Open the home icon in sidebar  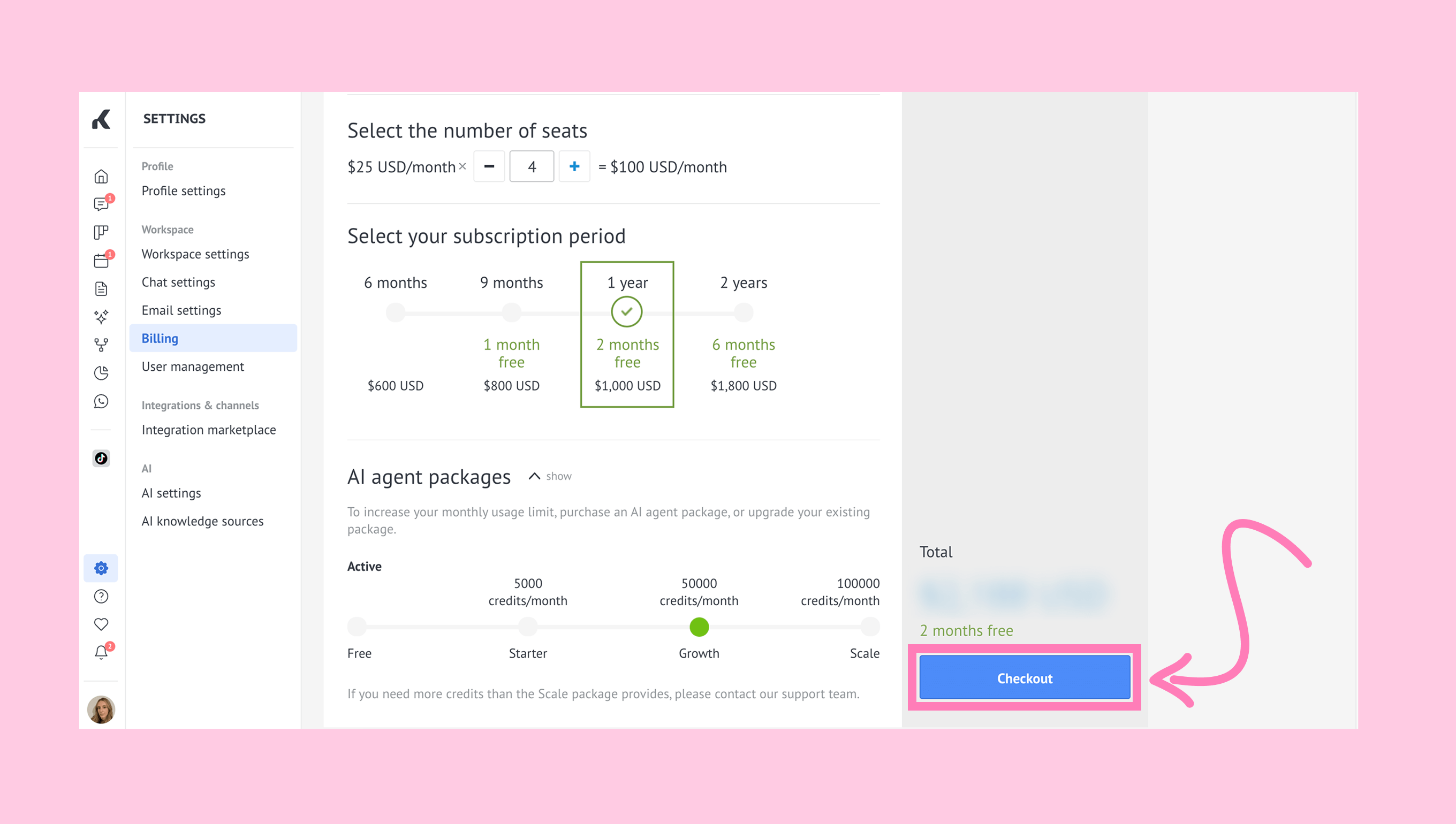click(x=101, y=177)
